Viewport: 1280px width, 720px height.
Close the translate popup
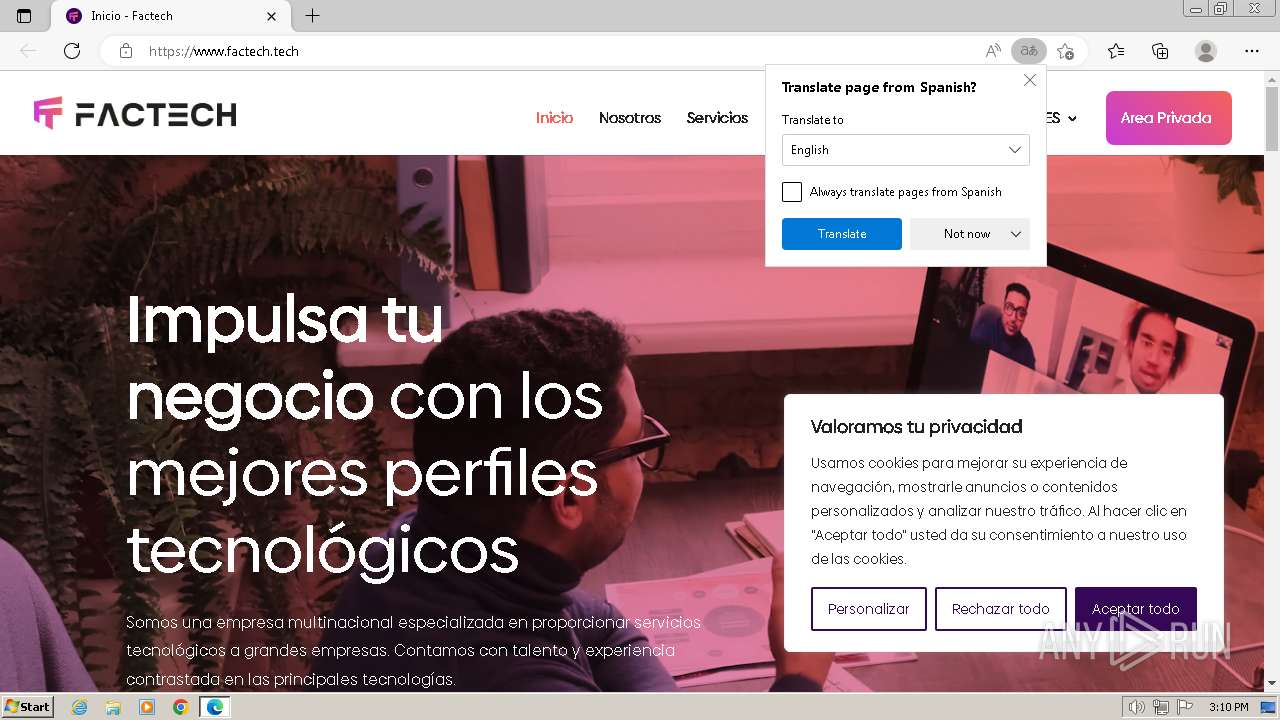[1030, 80]
